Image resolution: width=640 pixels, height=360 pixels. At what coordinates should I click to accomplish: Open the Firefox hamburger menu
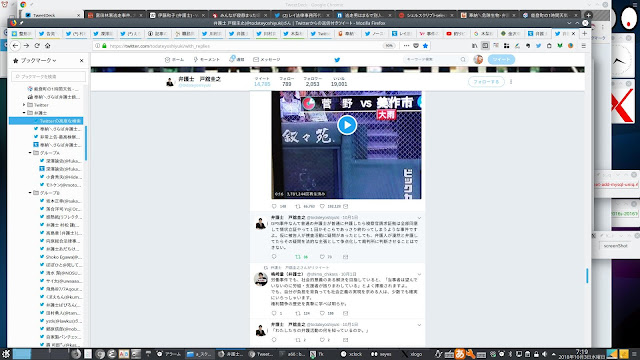click(584, 46)
